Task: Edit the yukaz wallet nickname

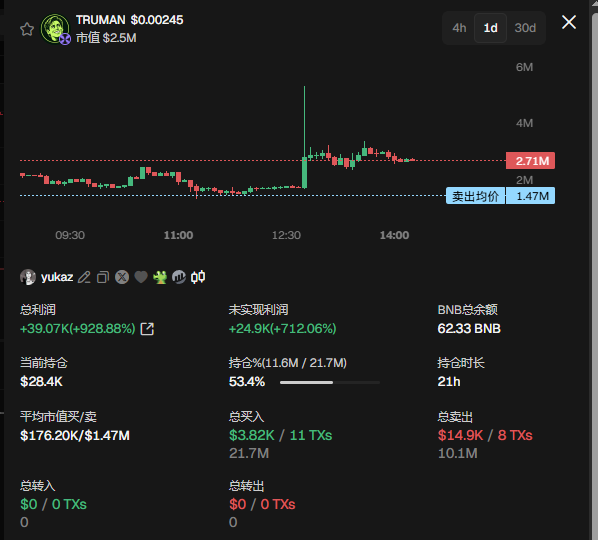Action: [84, 277]
